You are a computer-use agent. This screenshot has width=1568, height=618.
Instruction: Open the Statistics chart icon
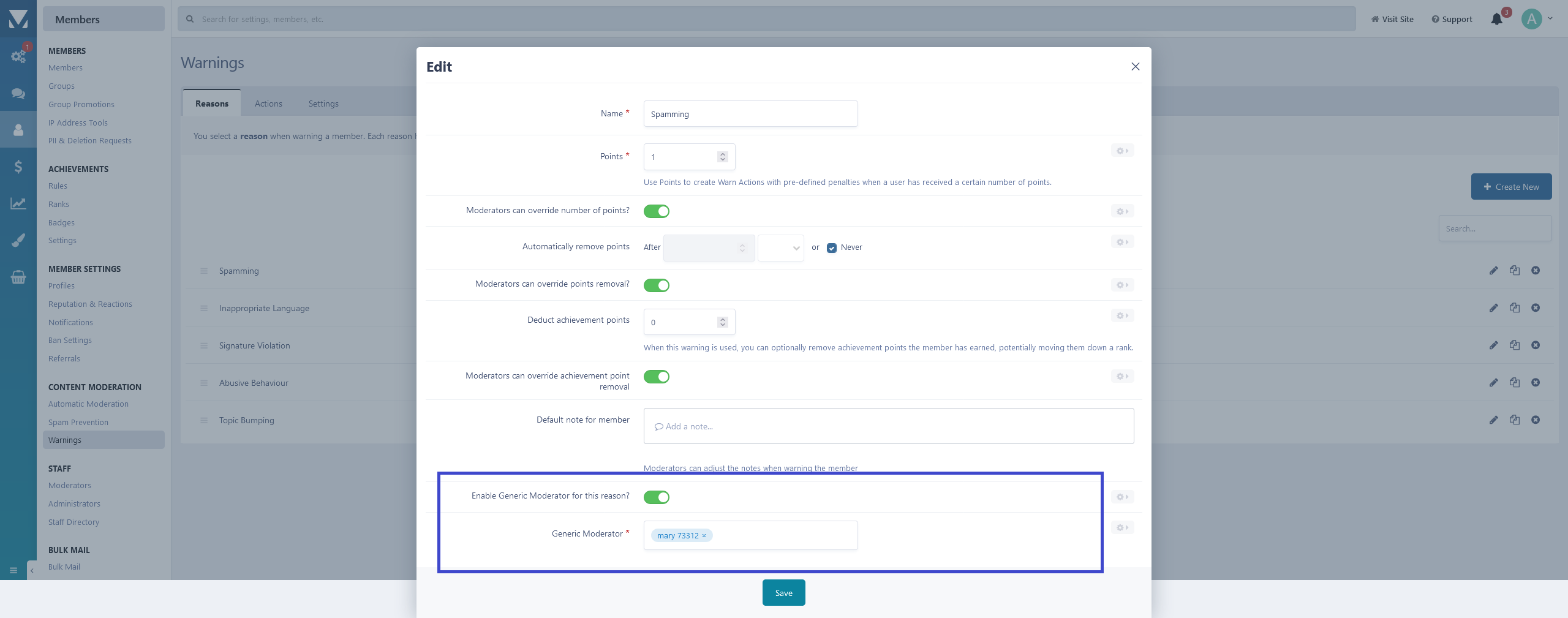pos(18,203)
